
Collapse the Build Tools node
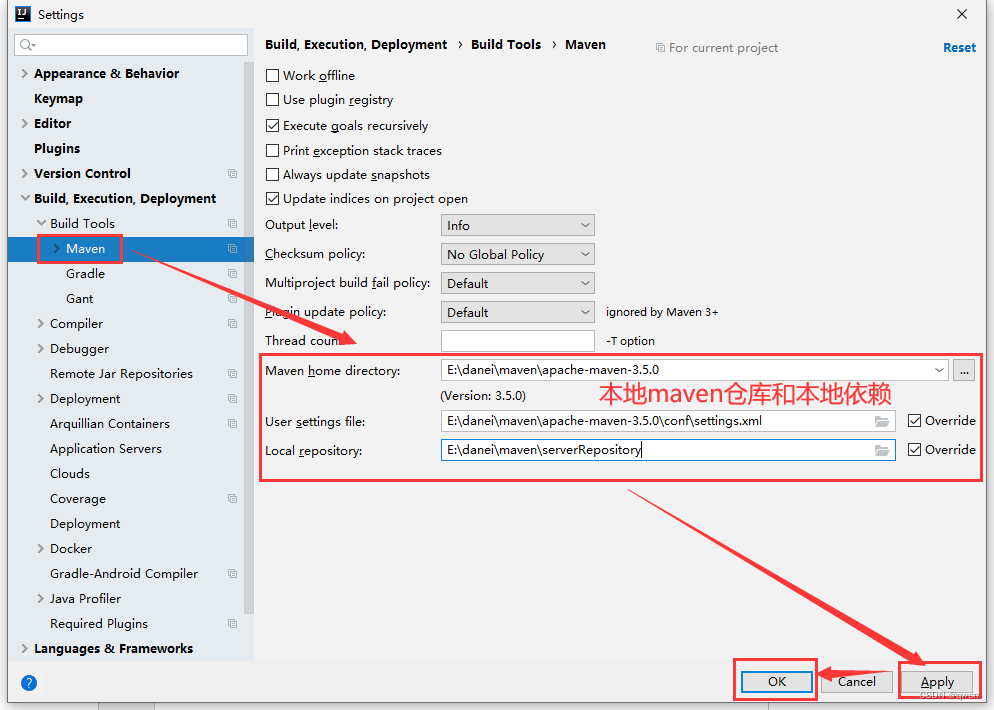click(x=41, y=223)
